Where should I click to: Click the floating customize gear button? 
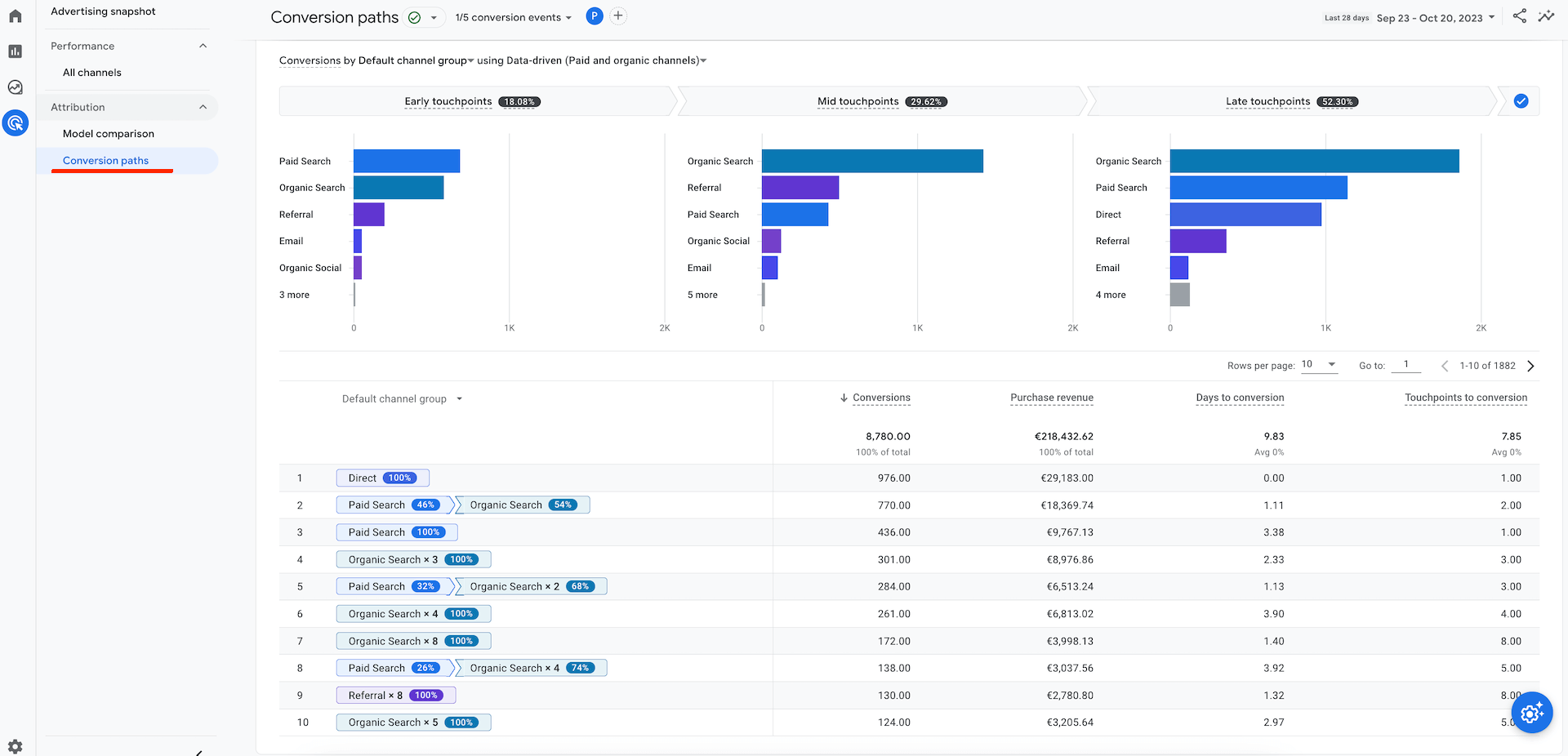(1531, 713)
